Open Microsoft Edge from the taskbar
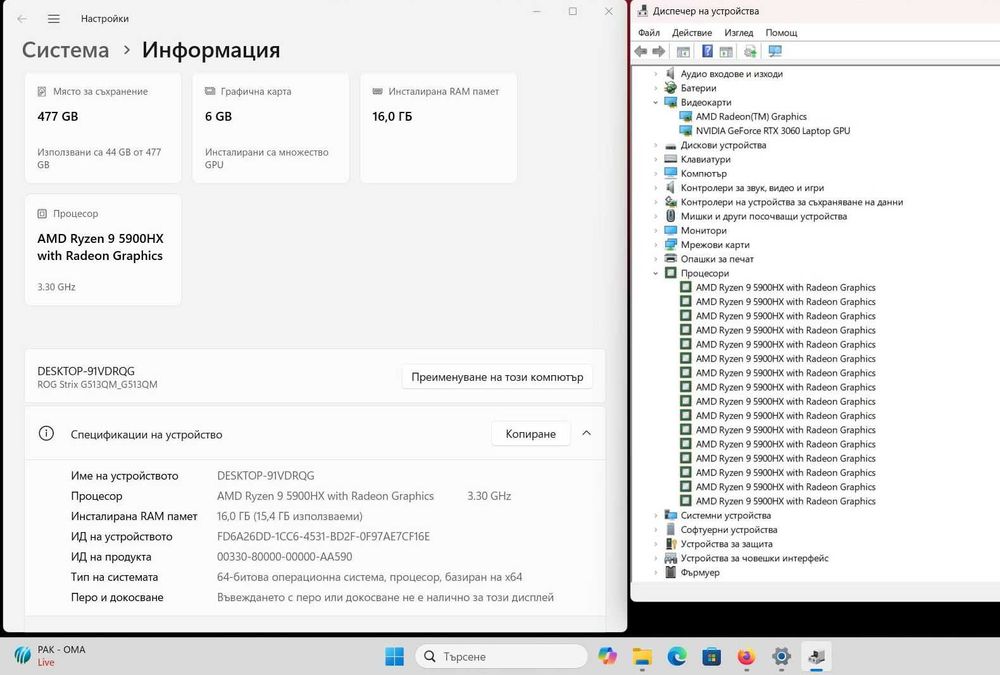1000x675 pixels. (x=677, y=656)
